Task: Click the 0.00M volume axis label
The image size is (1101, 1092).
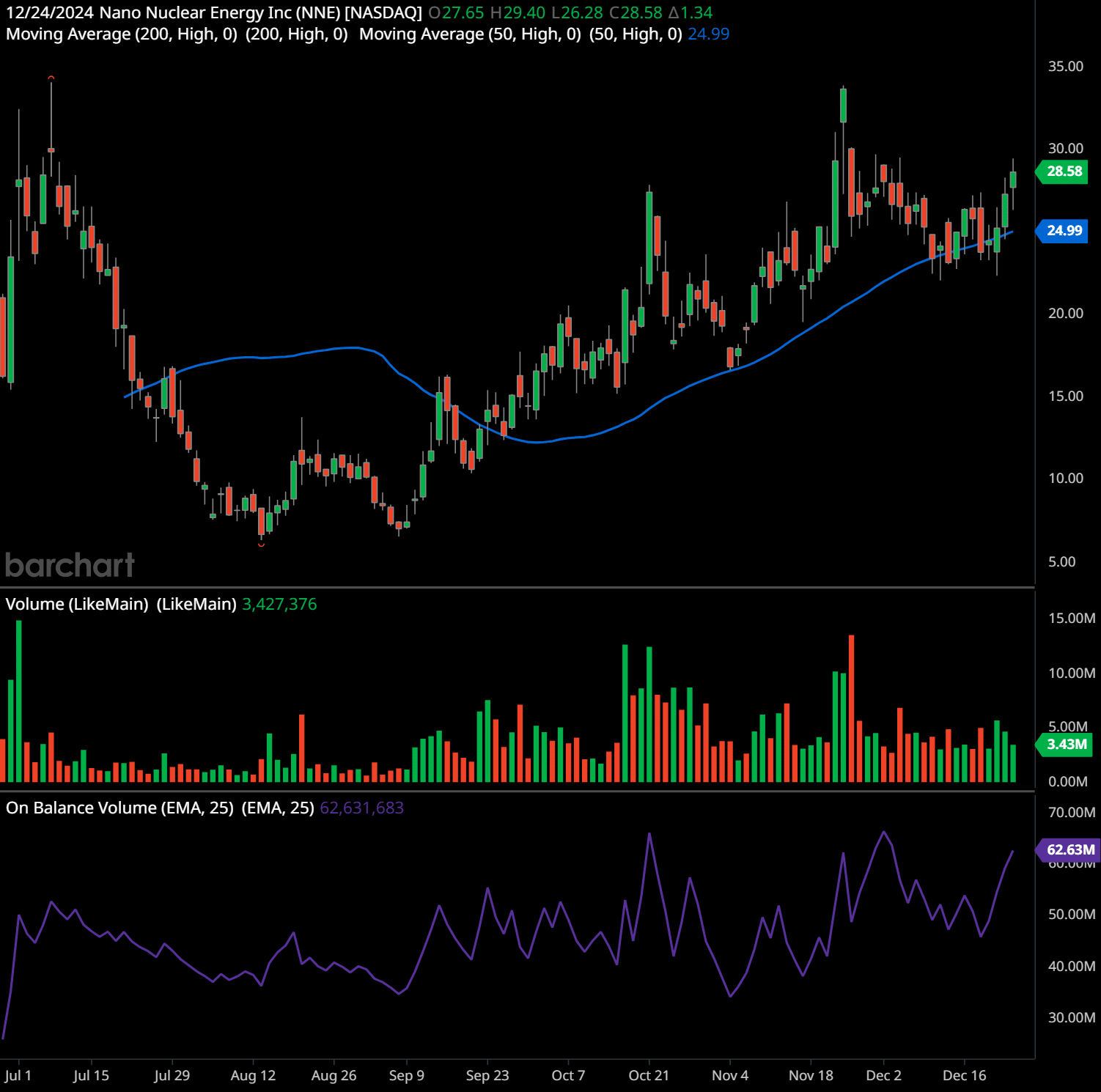Action: [1068, 782]
